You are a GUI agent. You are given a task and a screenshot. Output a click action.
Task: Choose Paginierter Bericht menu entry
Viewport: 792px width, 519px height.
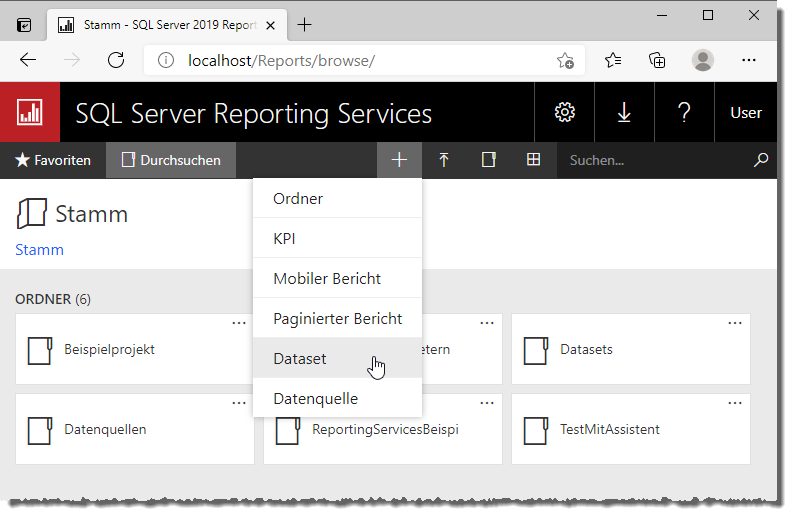point(337,318)
